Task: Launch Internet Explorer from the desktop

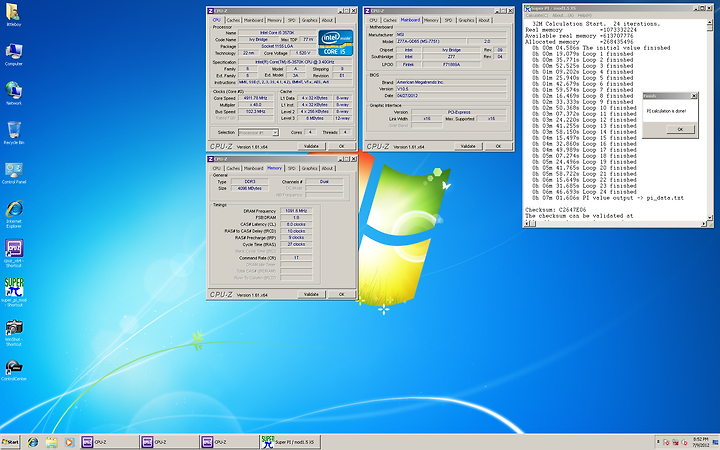Action: (13, 214)
